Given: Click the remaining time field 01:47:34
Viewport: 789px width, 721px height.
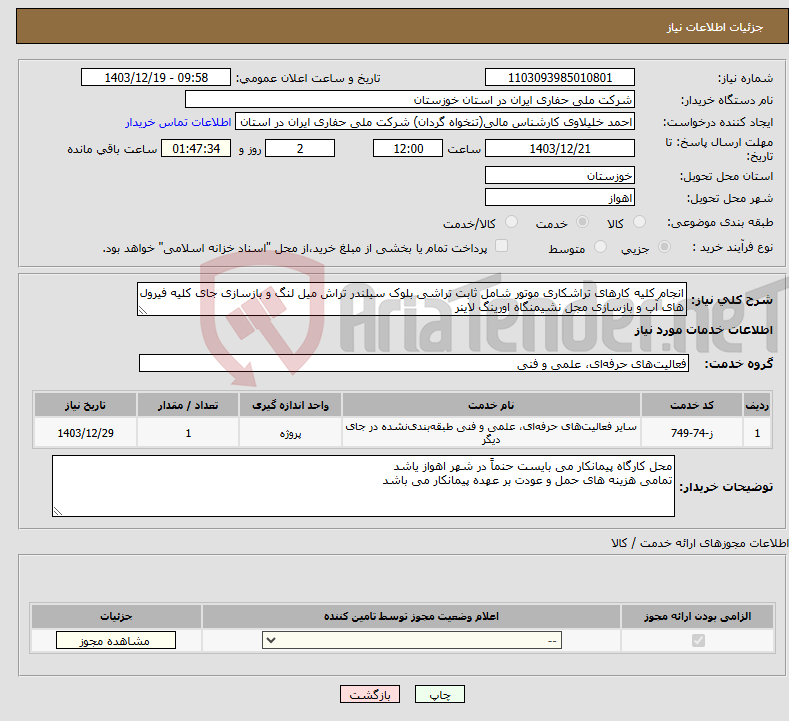Looking at the screenshot, I should pos(196,148).
